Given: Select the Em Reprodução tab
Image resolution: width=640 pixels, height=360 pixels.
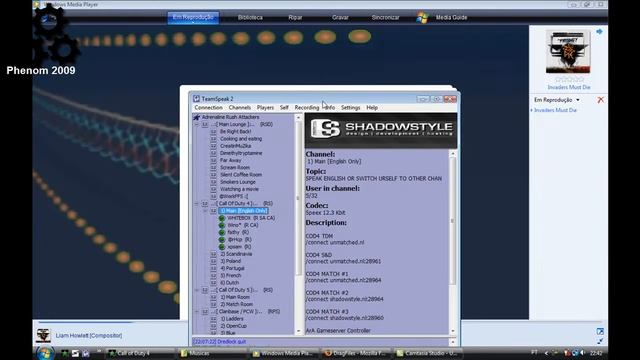Looking at the screenshot, I should point(193,18).
